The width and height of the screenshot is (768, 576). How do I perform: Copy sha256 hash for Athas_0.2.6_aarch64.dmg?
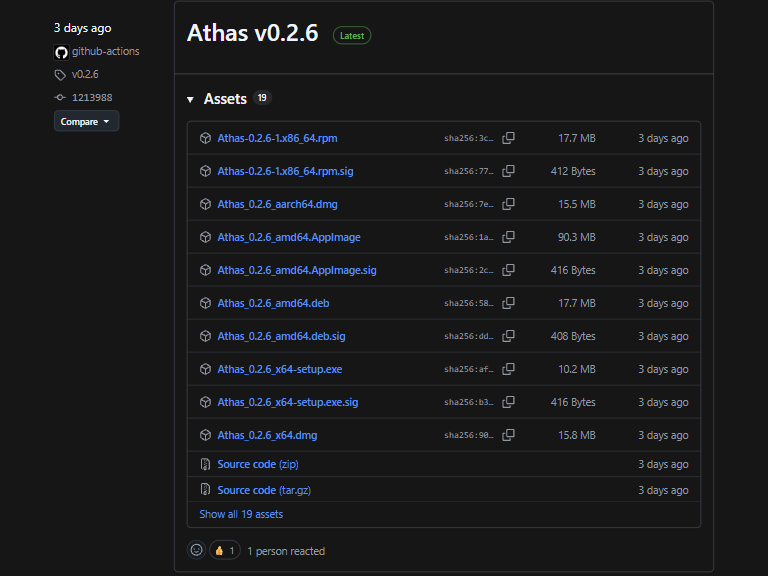click(508, 204)
